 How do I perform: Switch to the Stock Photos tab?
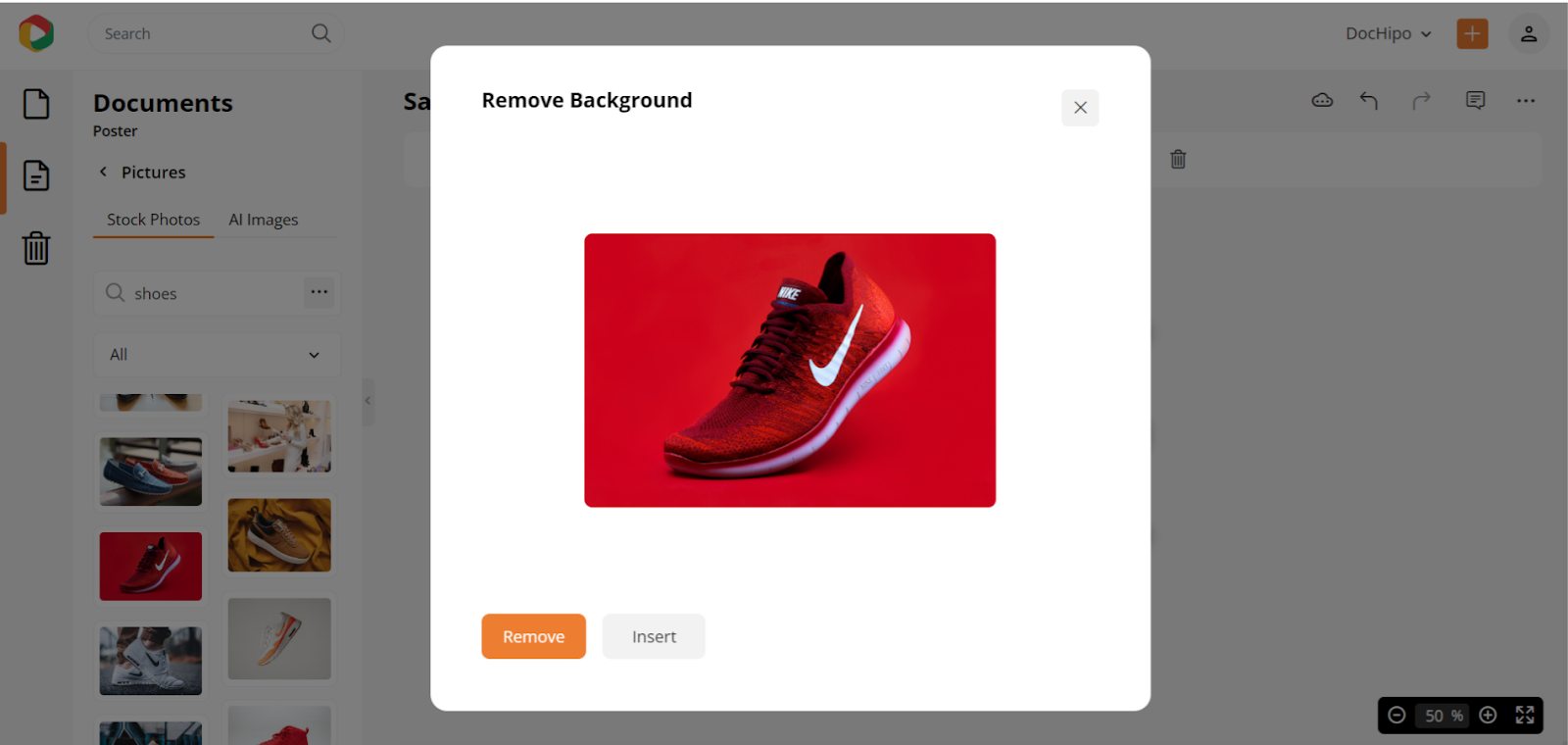tap(153, 220)
